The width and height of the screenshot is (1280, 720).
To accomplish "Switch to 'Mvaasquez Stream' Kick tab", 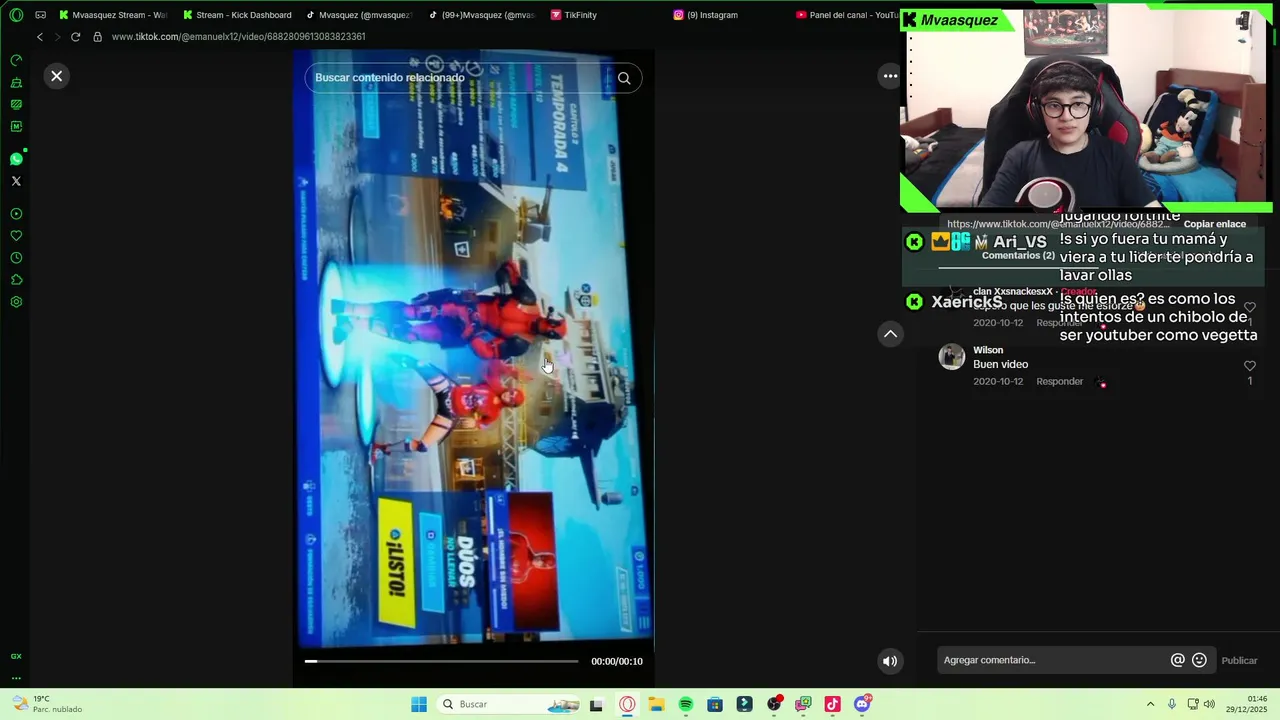I will 112,15.
